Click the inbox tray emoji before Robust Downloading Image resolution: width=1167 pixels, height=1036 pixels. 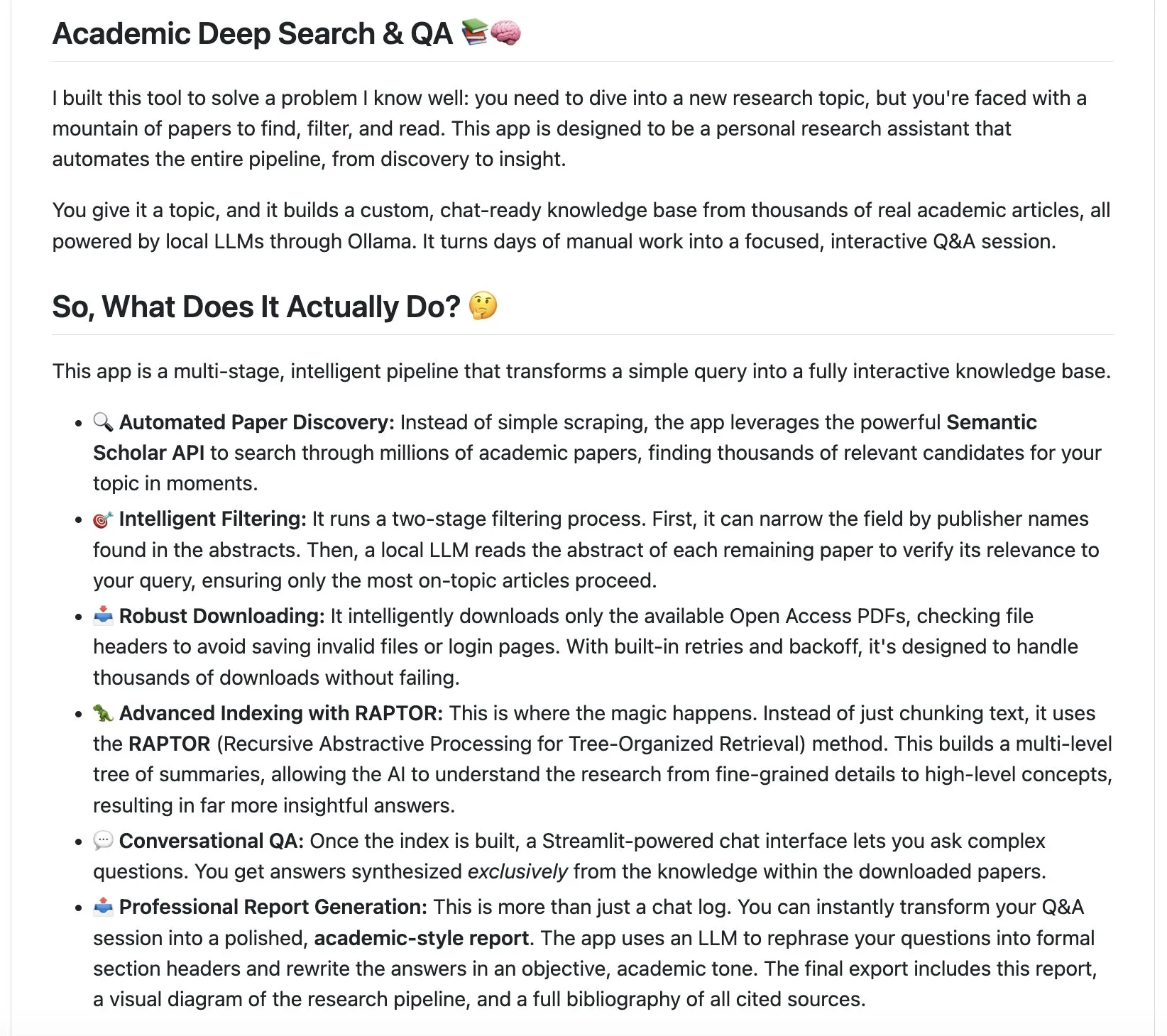pyautogui.click(x=103, y=616)
